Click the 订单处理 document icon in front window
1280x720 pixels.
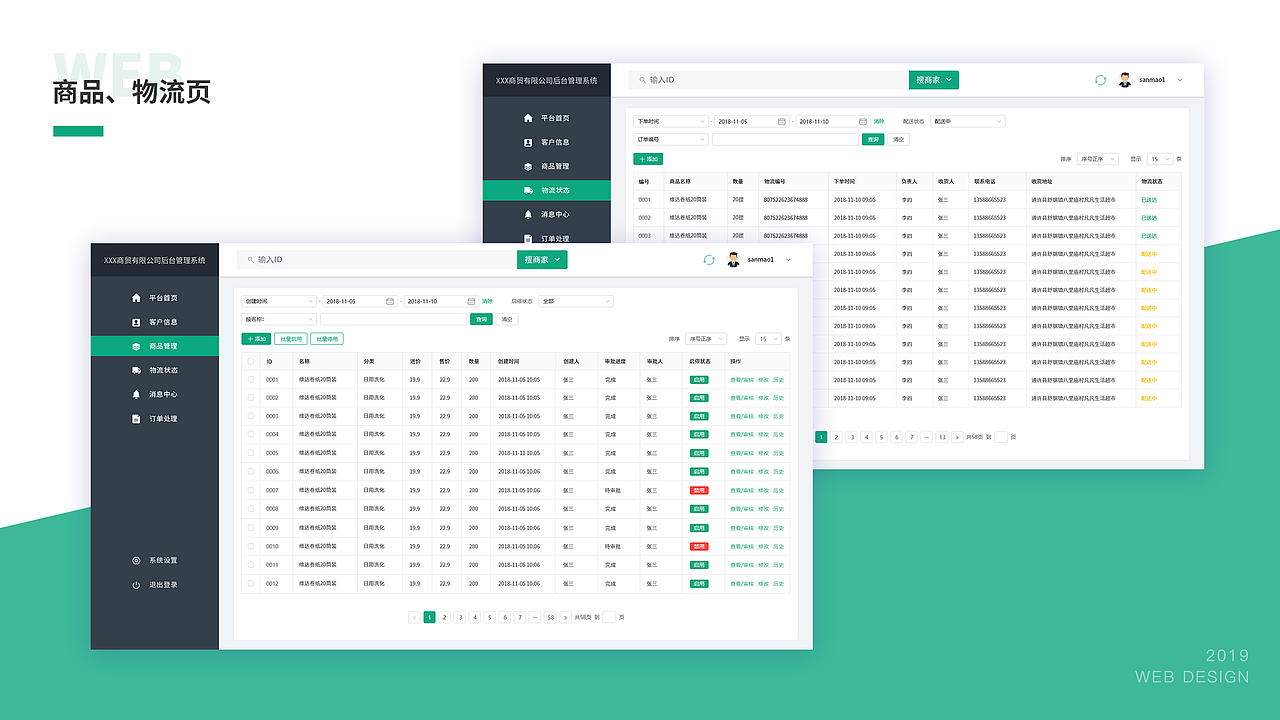click(x=136, y=418)
